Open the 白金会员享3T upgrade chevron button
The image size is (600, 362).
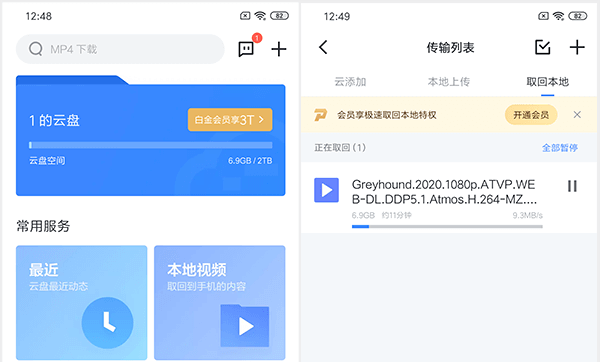[x=230, y=120]
